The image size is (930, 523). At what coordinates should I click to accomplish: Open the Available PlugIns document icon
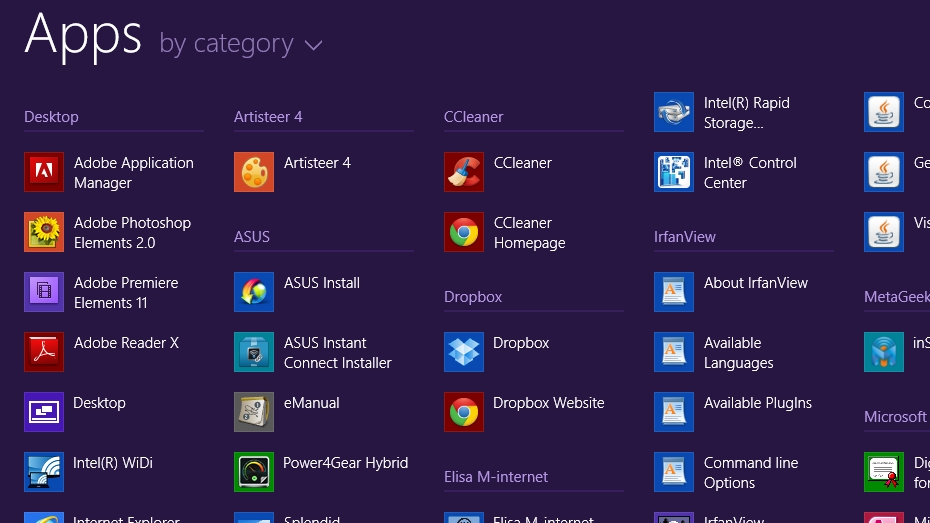pos(674,412)
